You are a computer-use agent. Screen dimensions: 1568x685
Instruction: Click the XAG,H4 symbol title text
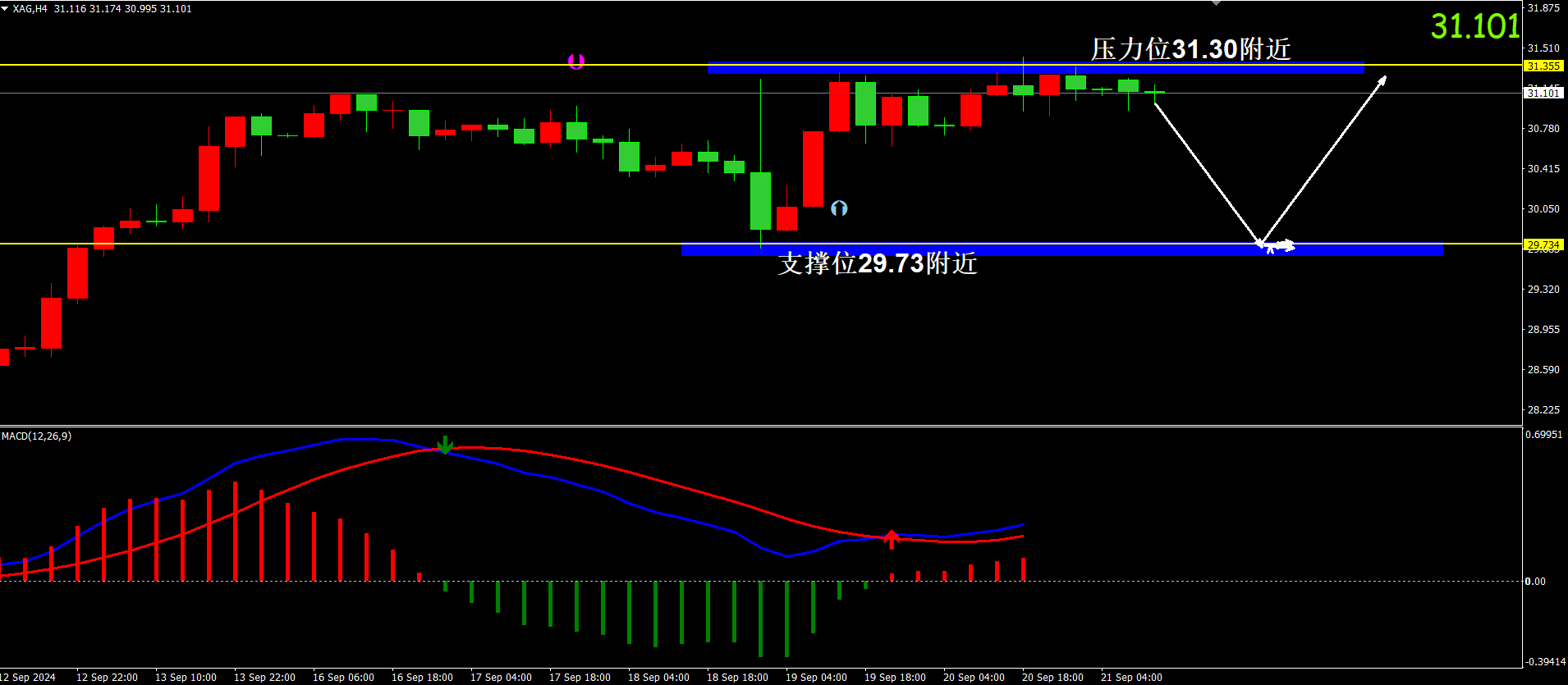pos(30,9)
